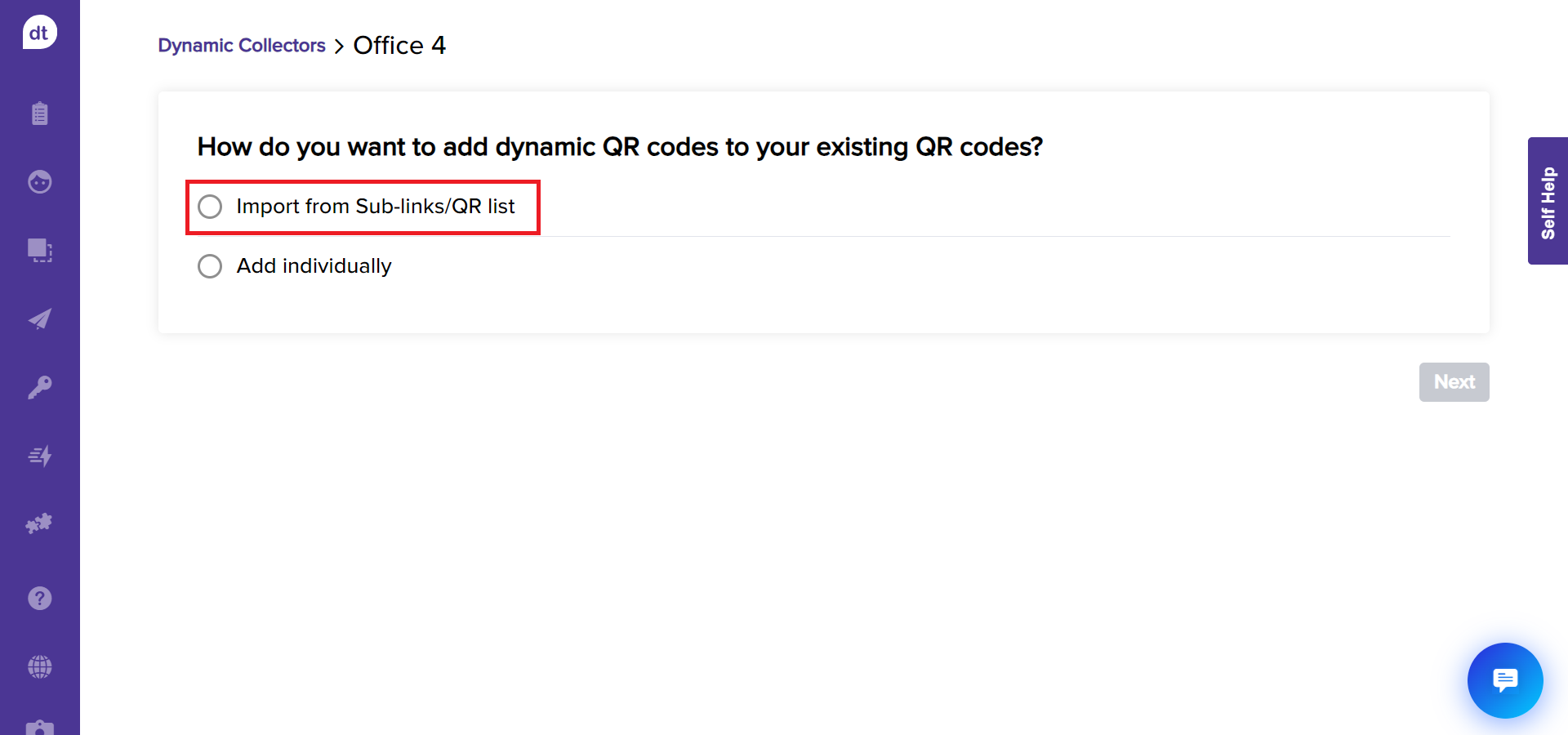This screenshot has height=735, width=1568.
Task: Open the paper plane send icon
Action: click(x=39, y=318)
